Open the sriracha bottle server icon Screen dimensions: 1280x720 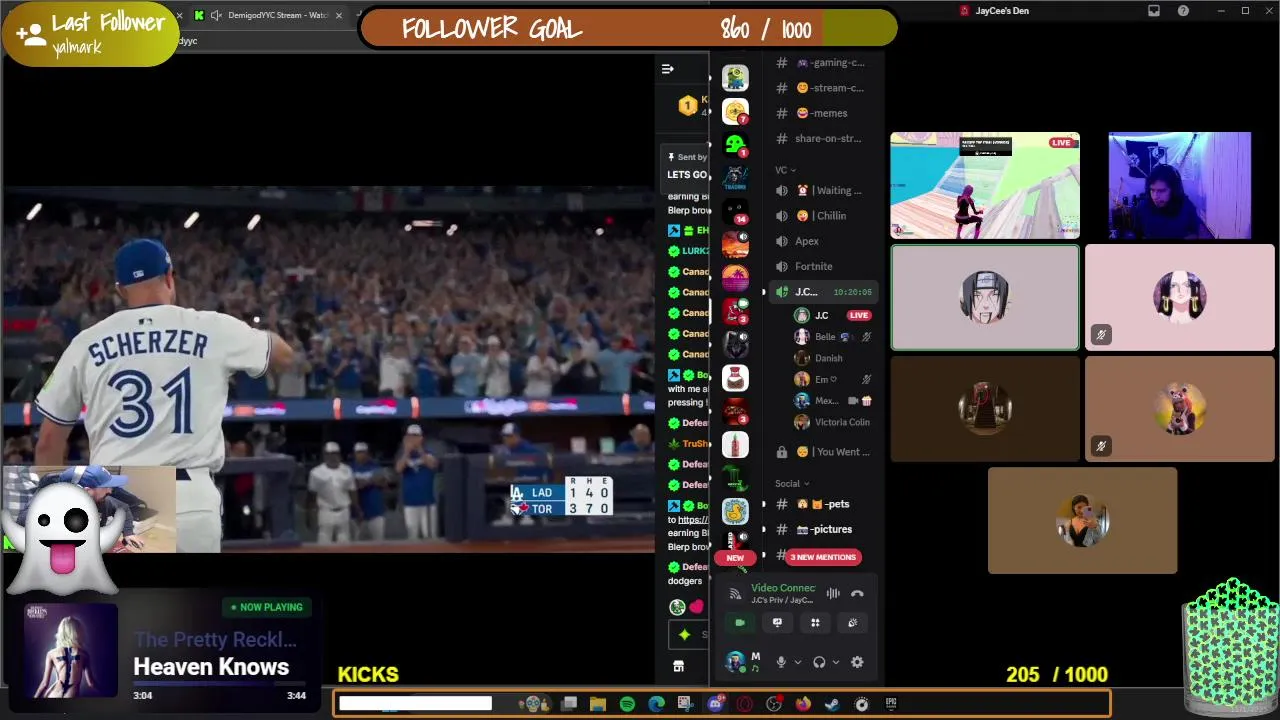point(735,444)
